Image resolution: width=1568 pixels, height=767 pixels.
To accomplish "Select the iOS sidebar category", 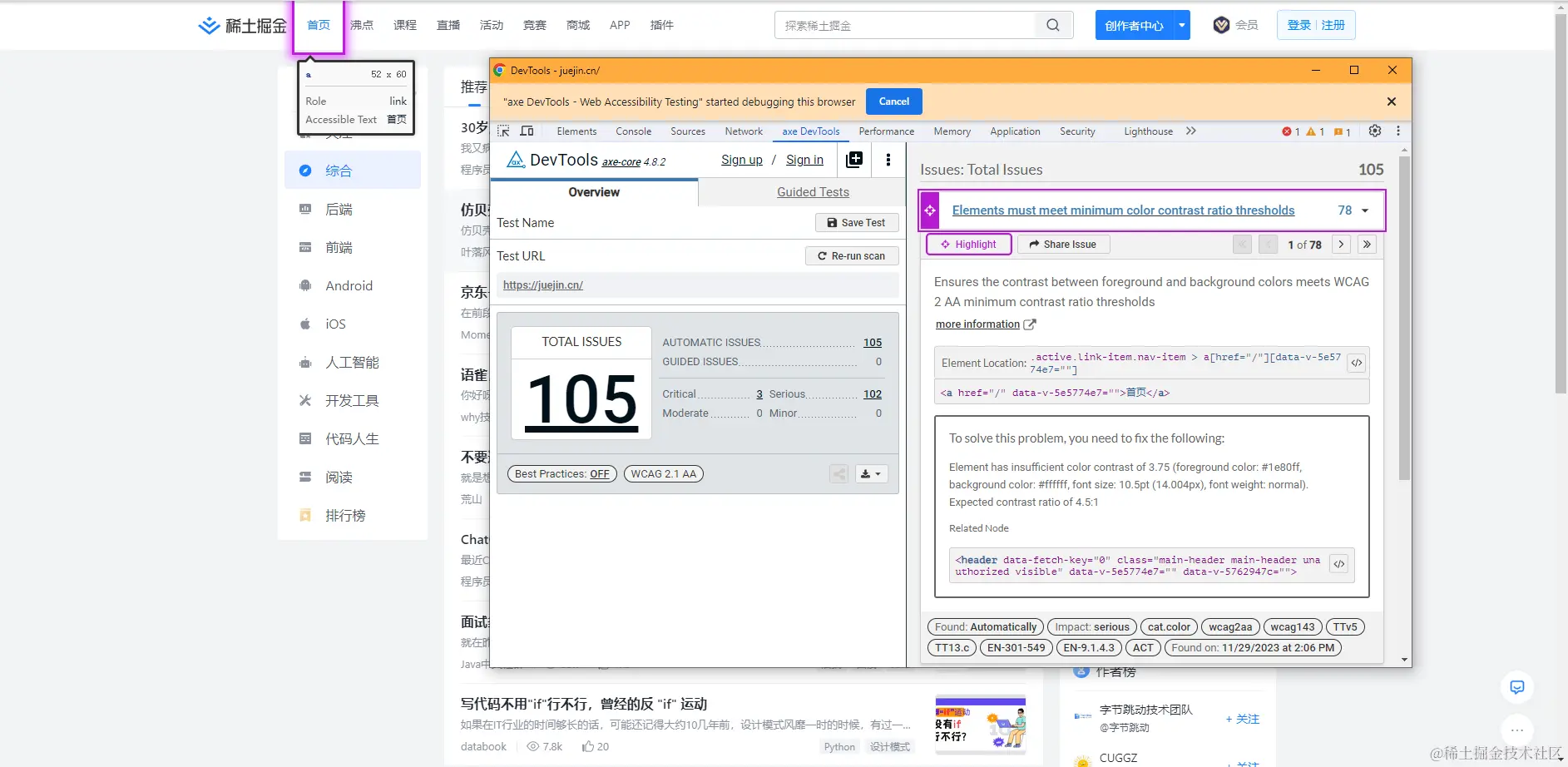I will (353, 324).
